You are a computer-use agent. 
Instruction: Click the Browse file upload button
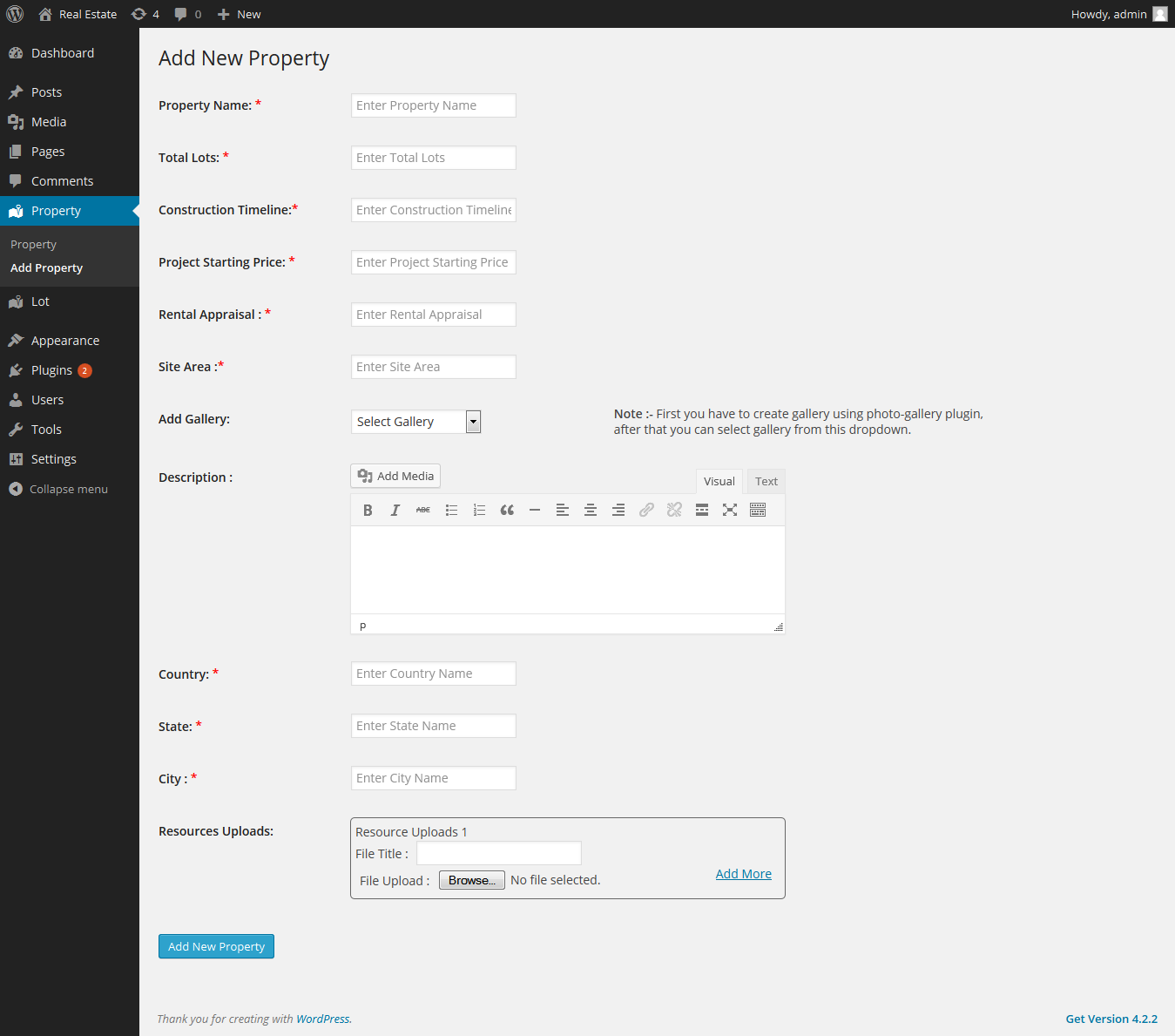(x=472, y=880)
